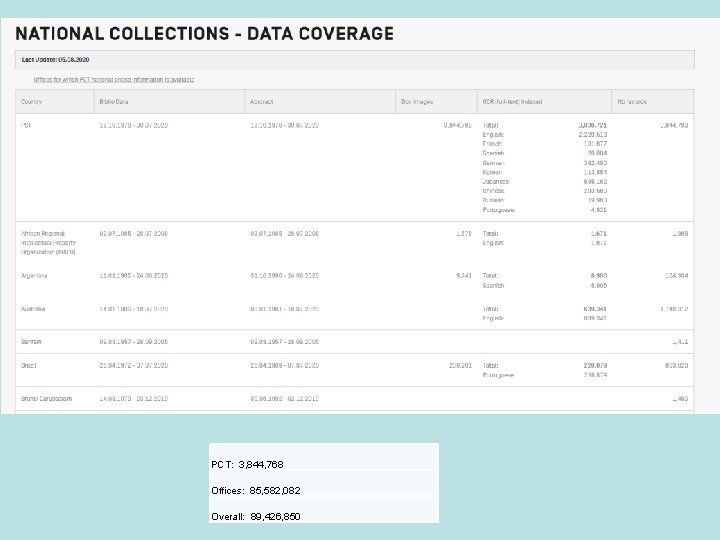The height and width of the screenshot is (540, 720).
Task: Click the Last Update date text
Action: (x=56, y=60)
